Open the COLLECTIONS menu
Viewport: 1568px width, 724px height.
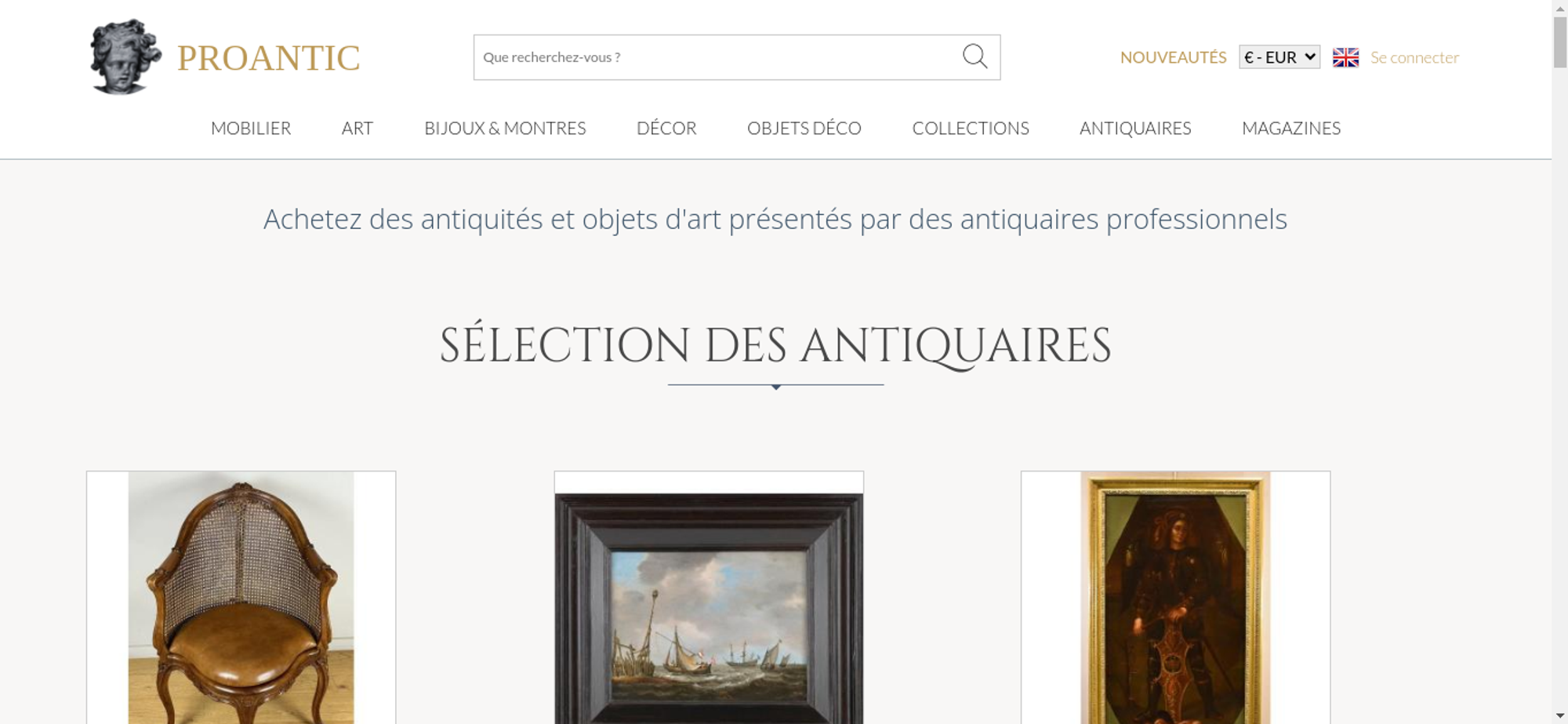(x=971, y=128)
